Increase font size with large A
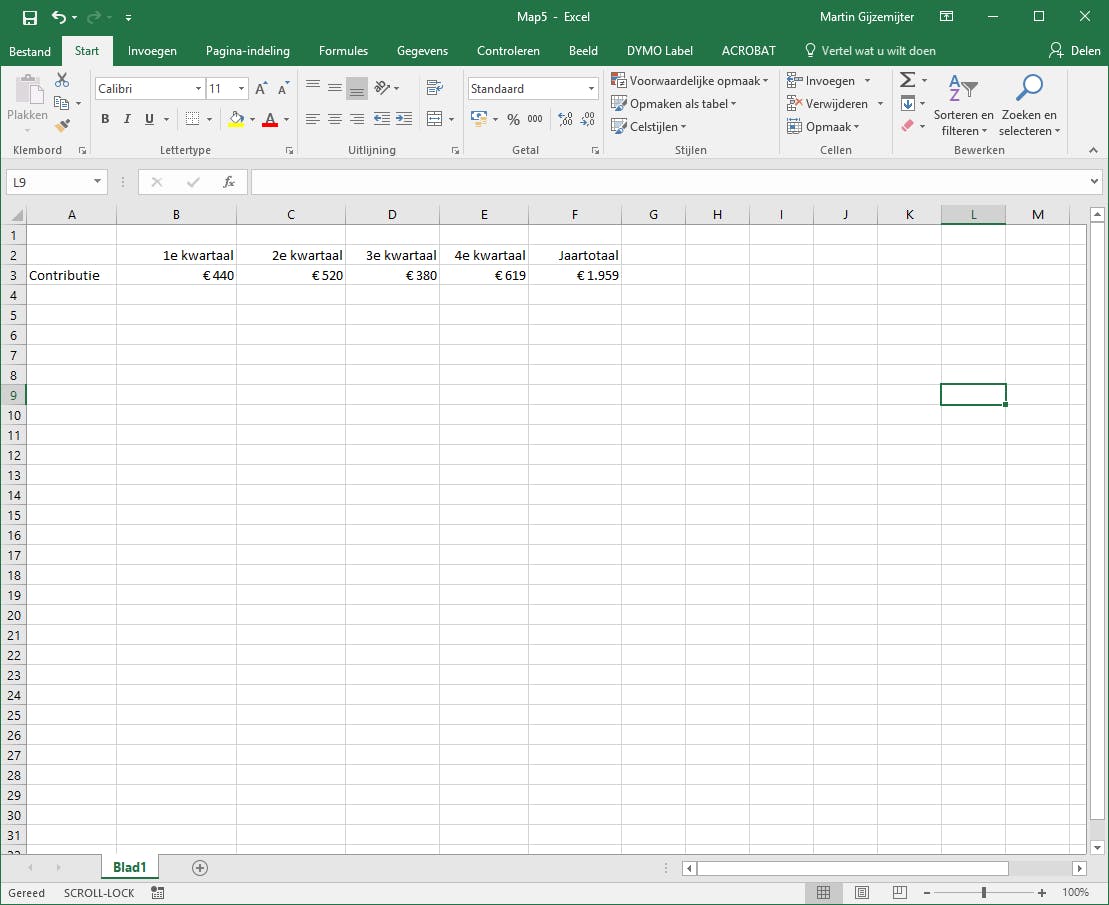Image resolution: width=1109 pixels, height=905 pixels. click(x=261, y=88)
